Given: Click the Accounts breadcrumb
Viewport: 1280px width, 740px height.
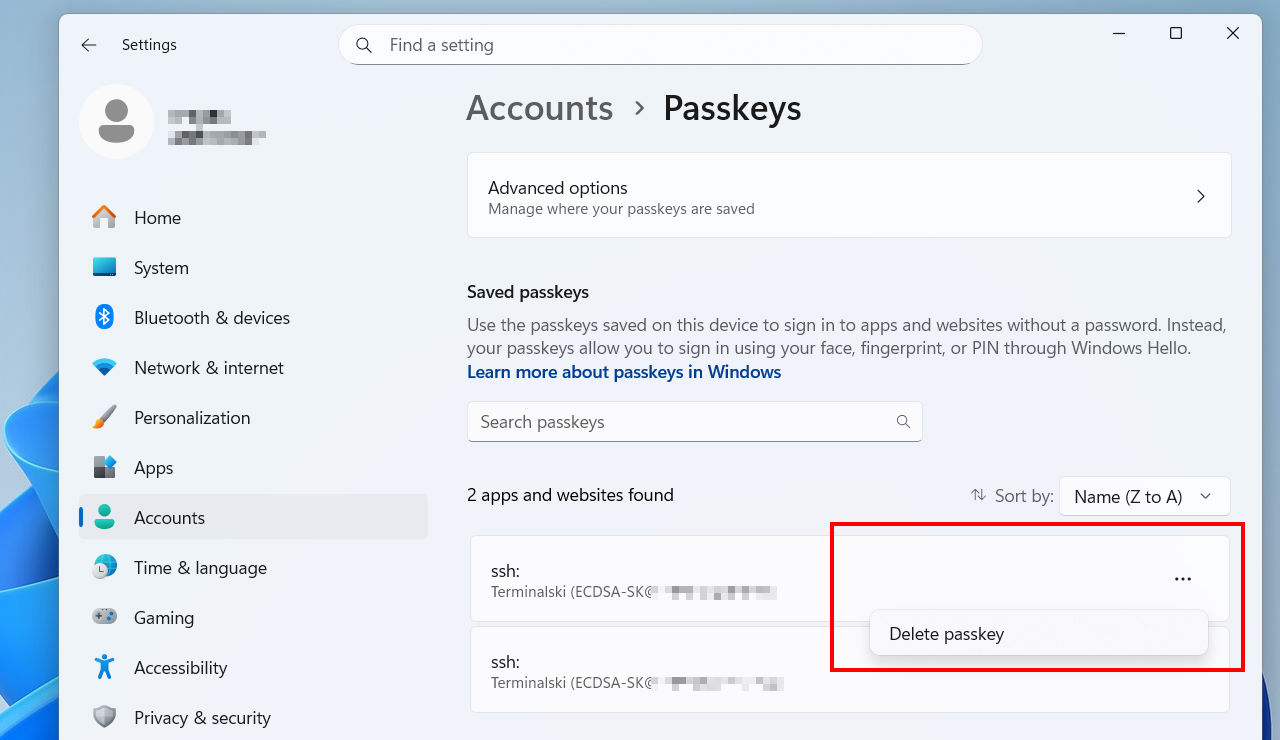Looking at the screenshot, I should [540, 108].
